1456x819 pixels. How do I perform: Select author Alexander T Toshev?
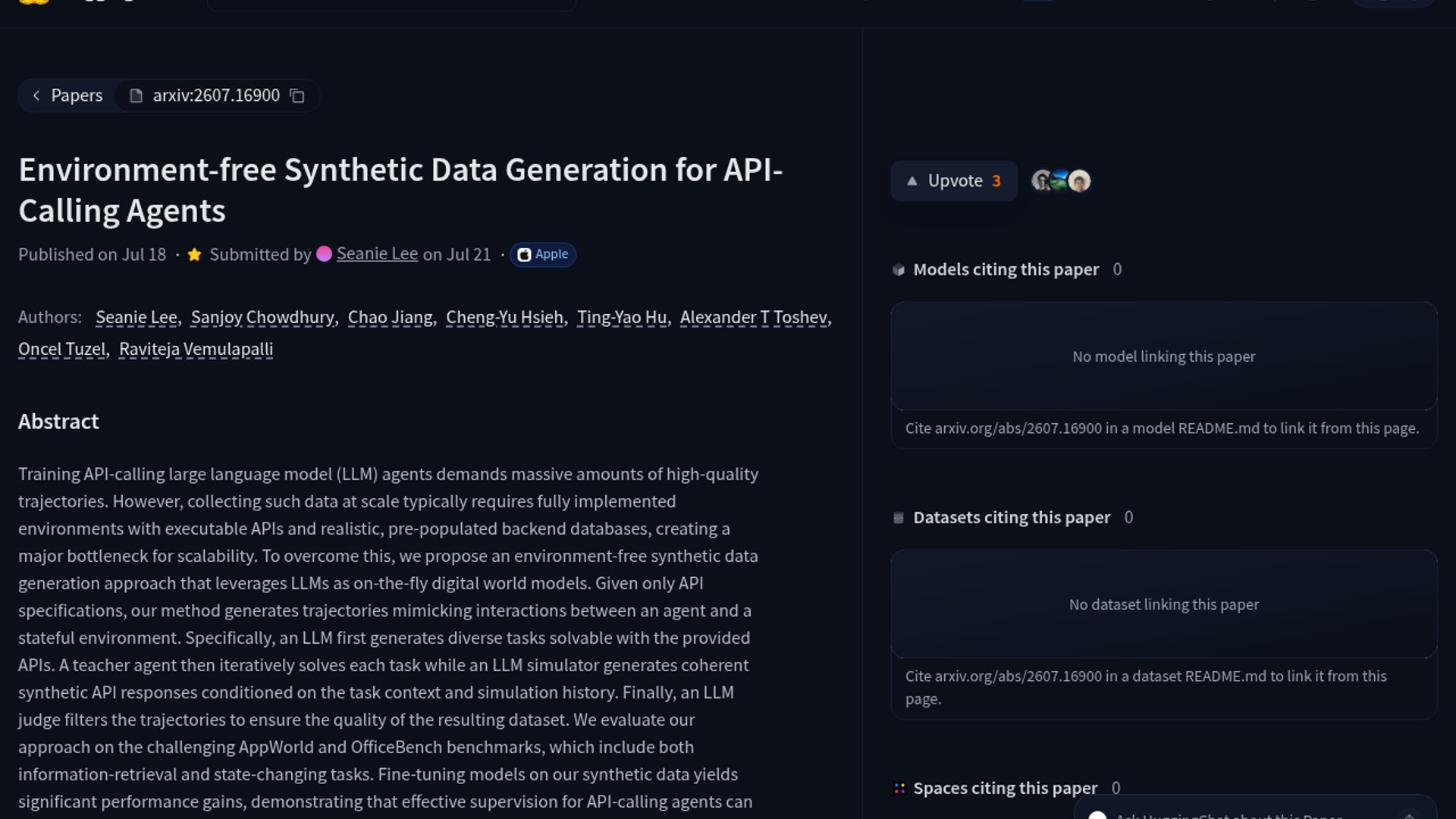753,317
